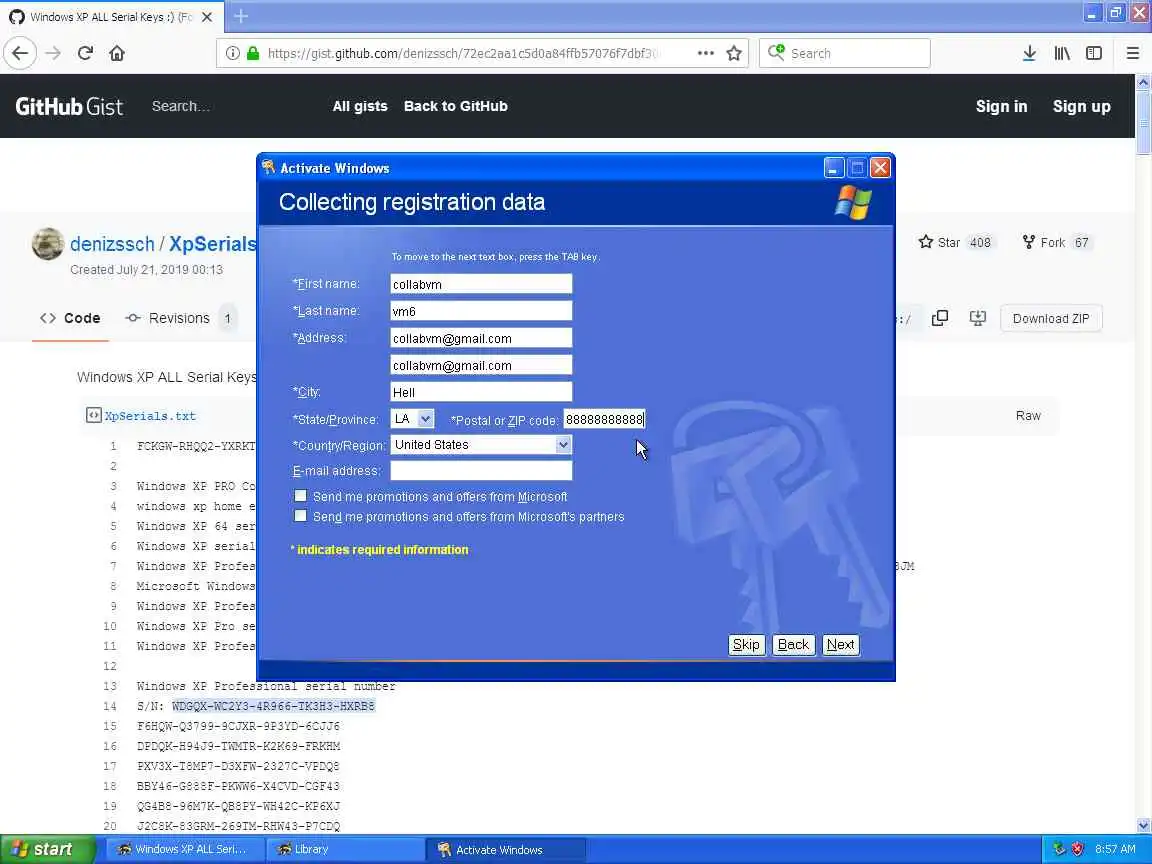Image resolution: width=1152 pixels, height=864 pixels.
Task: Minimize the Activate Windows dialog
Action: pos(833,168)
